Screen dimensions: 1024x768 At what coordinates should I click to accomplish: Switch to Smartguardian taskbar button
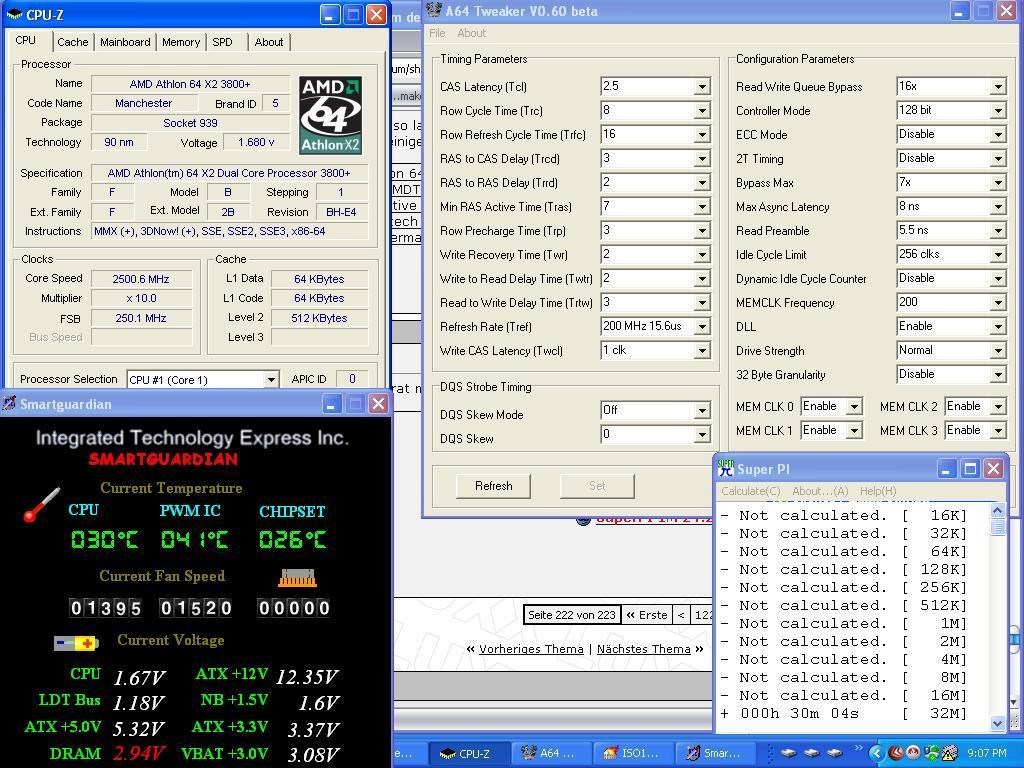(714, 753)
